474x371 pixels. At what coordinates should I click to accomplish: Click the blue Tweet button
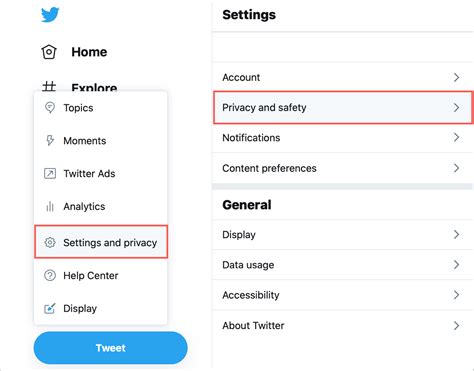tap(111, 348)
